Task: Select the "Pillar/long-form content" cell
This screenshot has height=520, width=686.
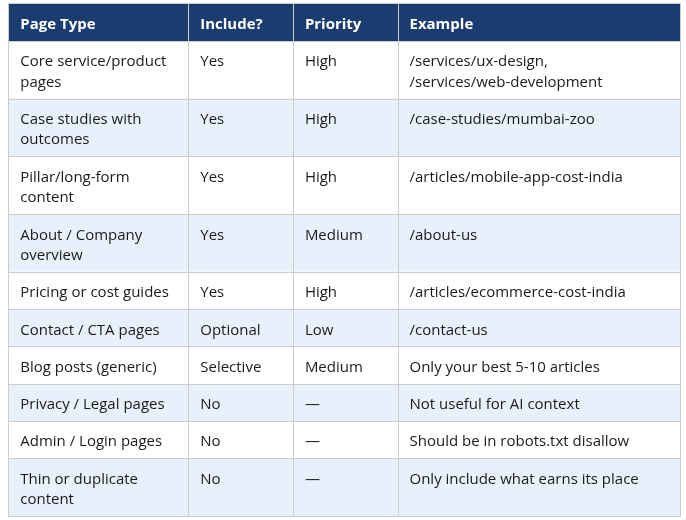Action: (x=75, y=187)
